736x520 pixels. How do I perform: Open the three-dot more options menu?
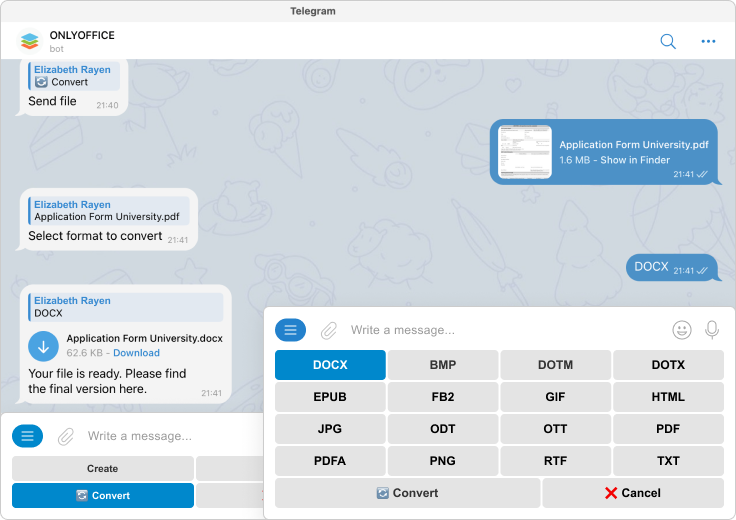(x=708, y=41)
